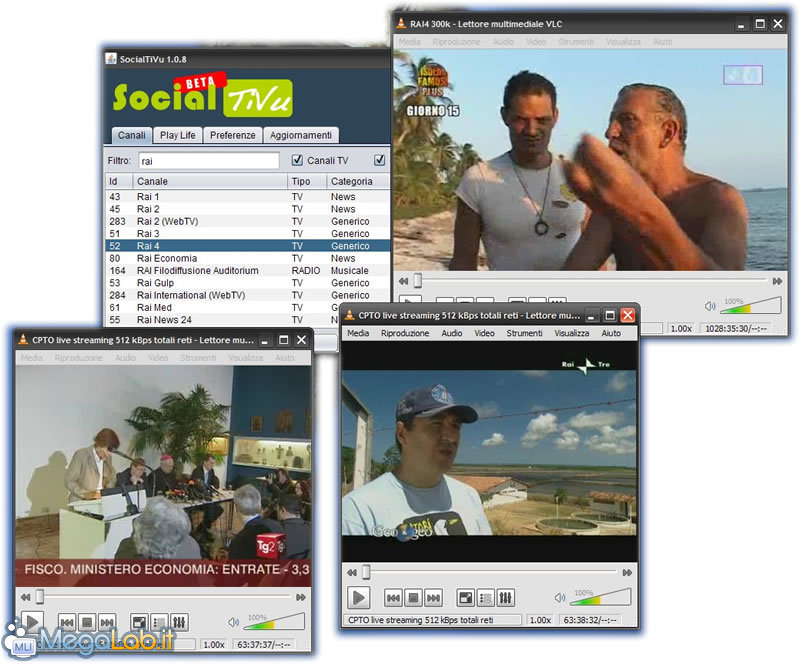Click the Filtro text field containing 'rai'
800x664 pixels.
click(x=209, y=161)
